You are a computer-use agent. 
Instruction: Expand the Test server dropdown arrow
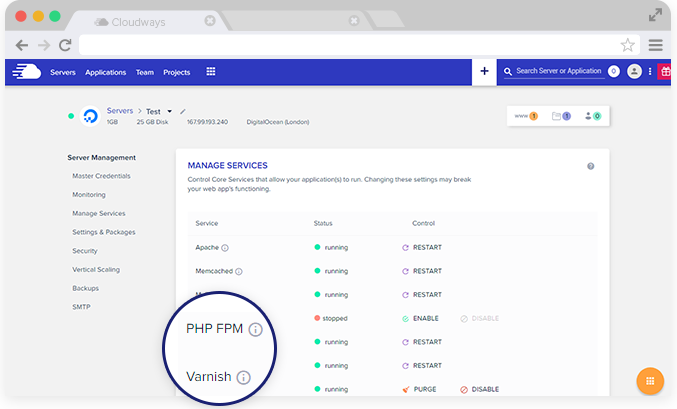point(170,111)
